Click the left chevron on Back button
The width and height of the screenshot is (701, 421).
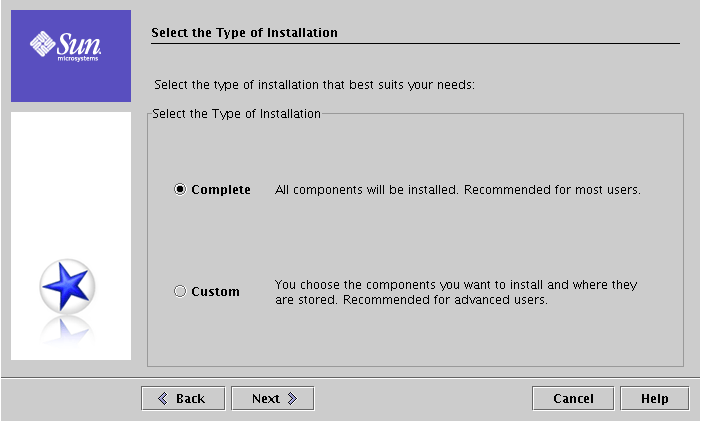163,398
